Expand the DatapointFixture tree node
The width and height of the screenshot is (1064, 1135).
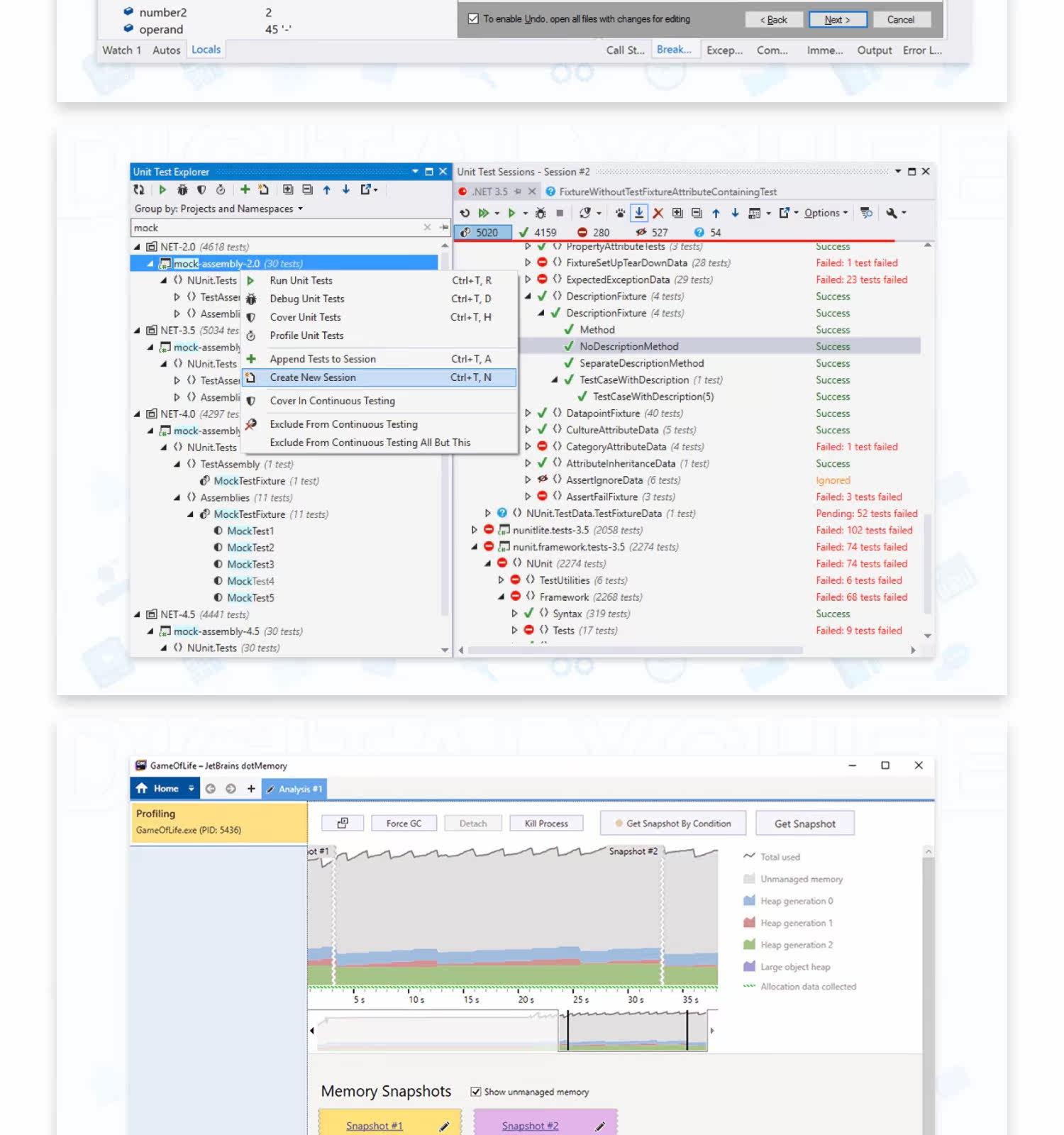pyautogui.click(x=528, y=413)
